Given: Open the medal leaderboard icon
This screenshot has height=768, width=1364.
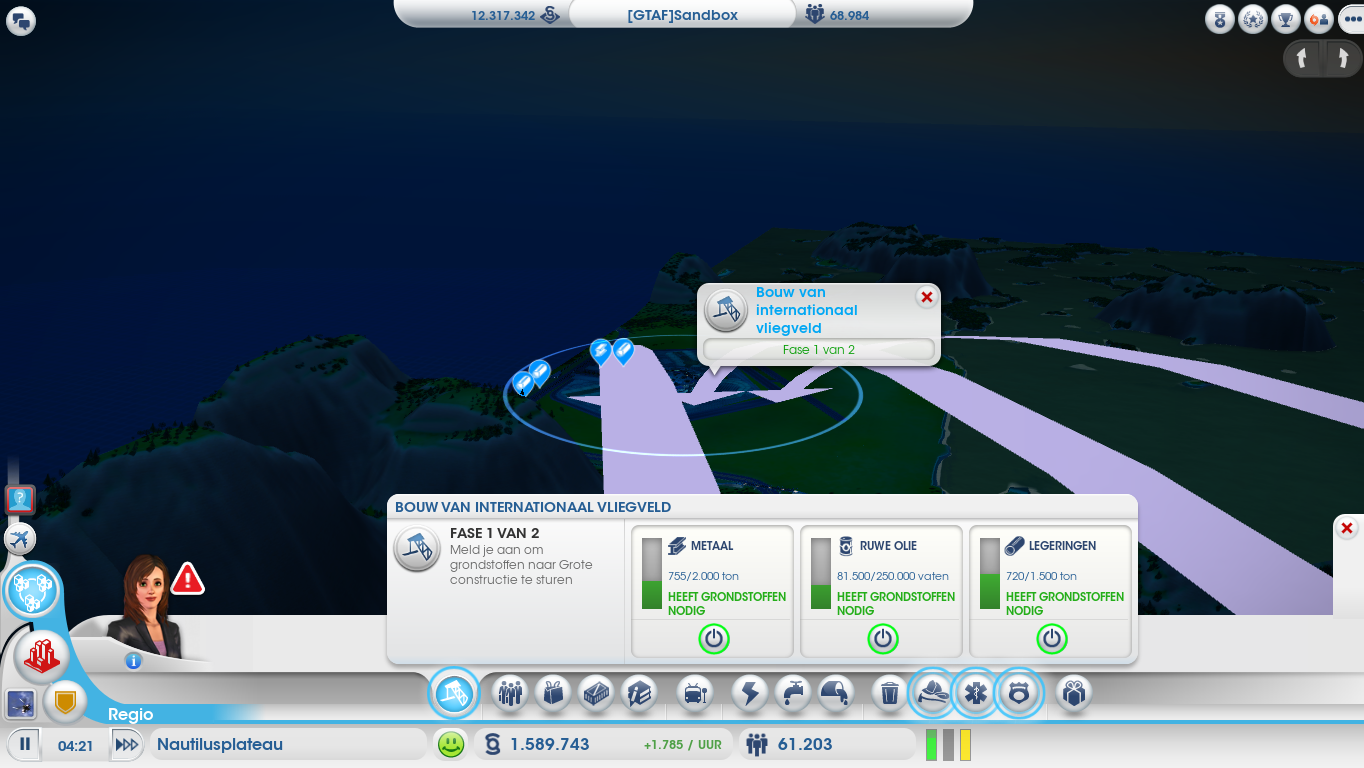Looking at the screenshot, I should (1219, 19).
